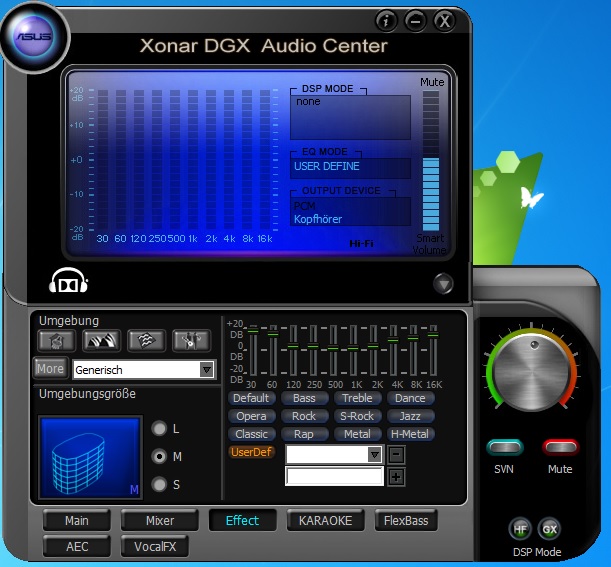Switch to the Main tab
611x567 pixels.
(77, 520)
